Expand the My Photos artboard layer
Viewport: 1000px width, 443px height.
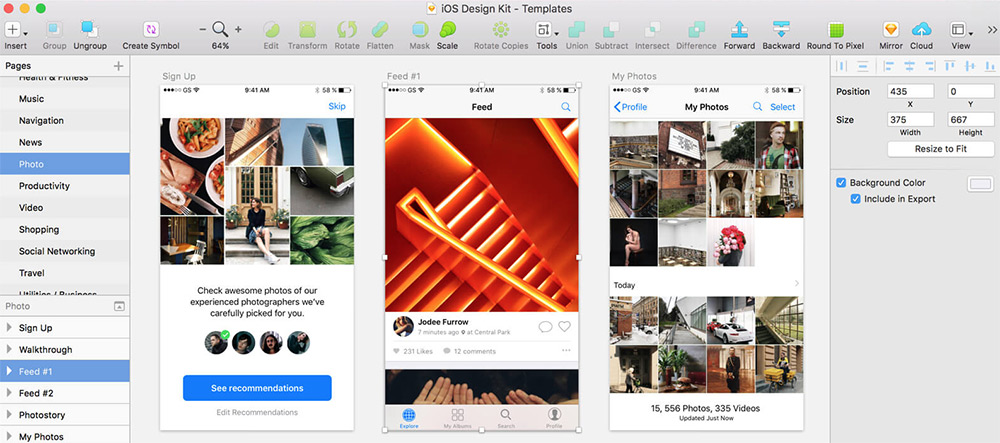(x=9, y=437)
